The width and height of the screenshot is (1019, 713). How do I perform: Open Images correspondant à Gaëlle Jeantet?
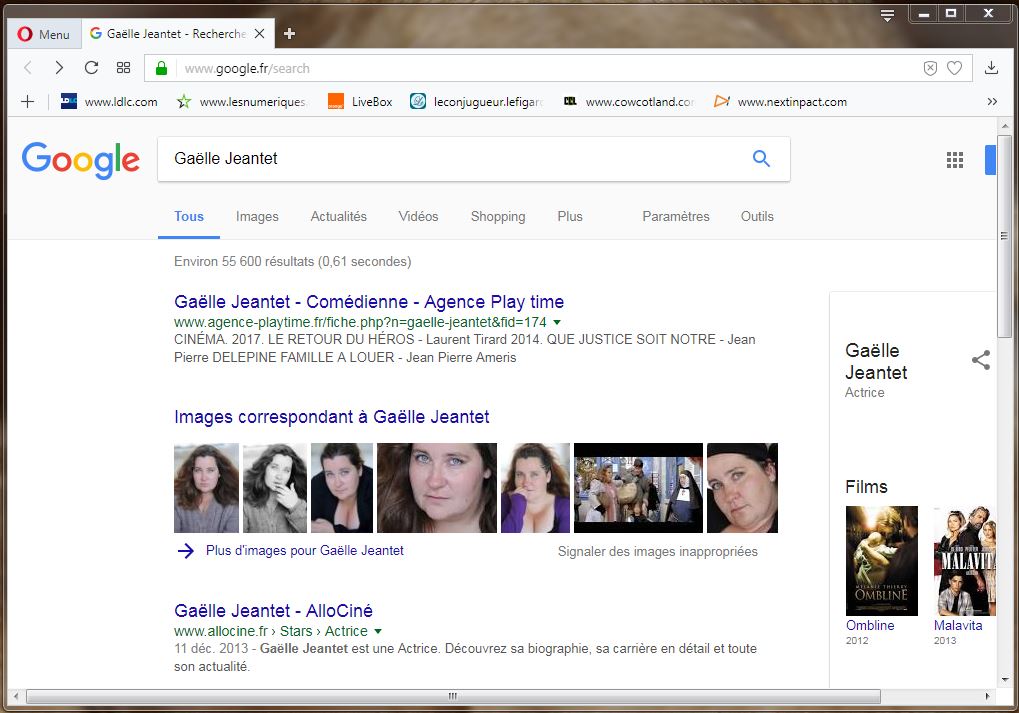[x=331, y=417]
